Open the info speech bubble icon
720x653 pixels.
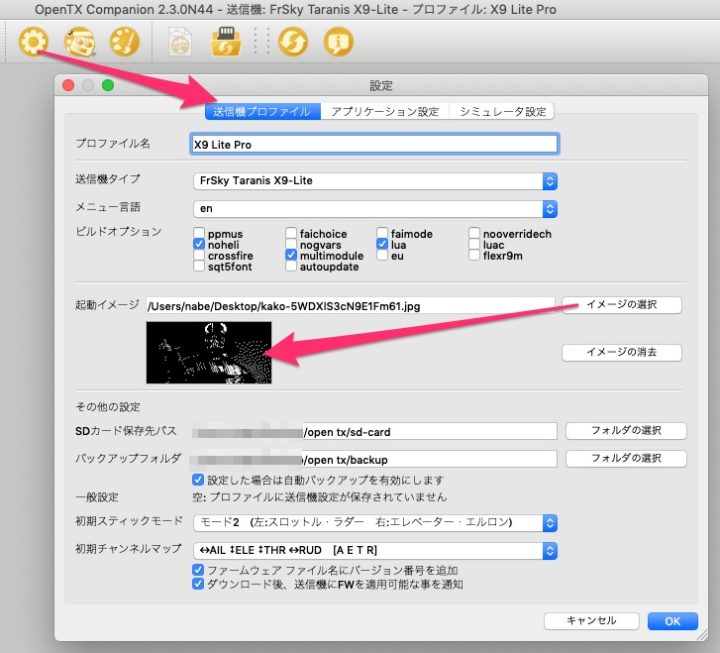338,42
